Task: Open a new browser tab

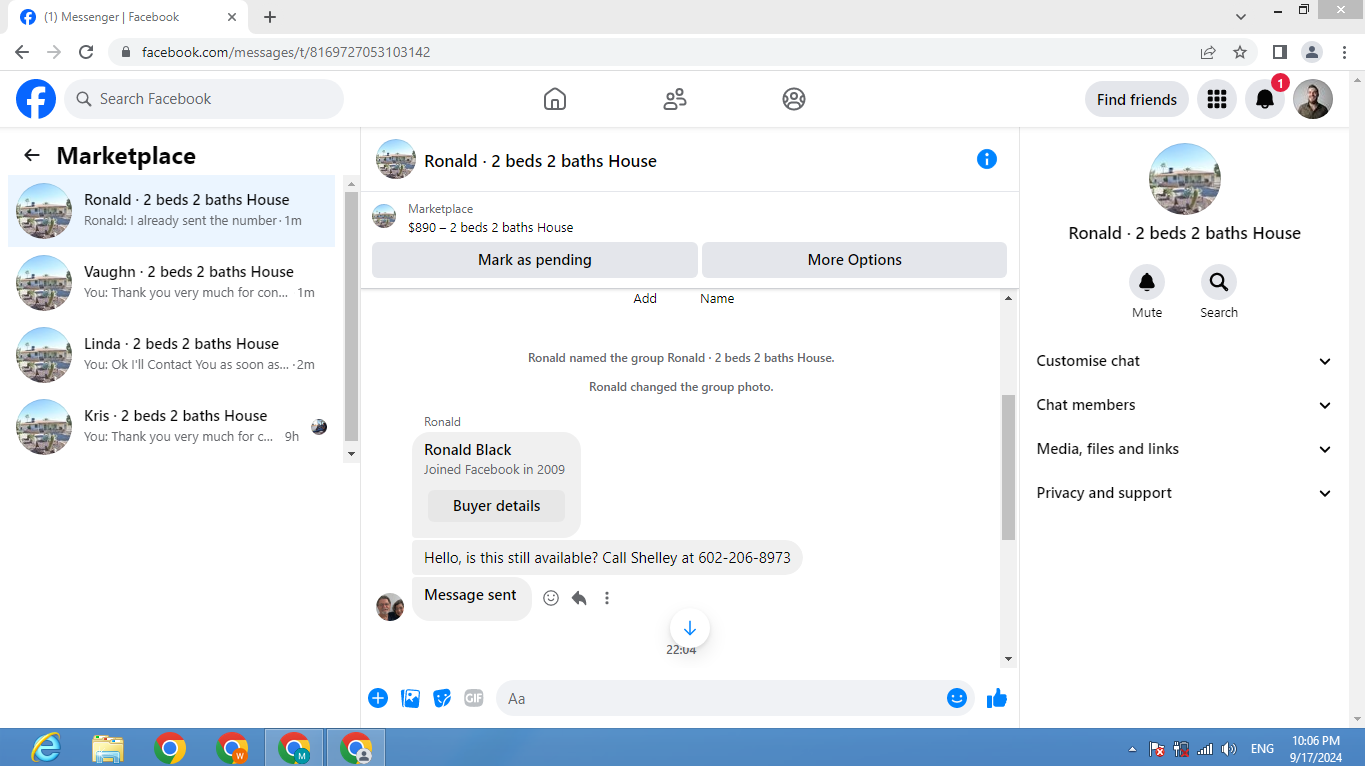Action: (270, 17)
